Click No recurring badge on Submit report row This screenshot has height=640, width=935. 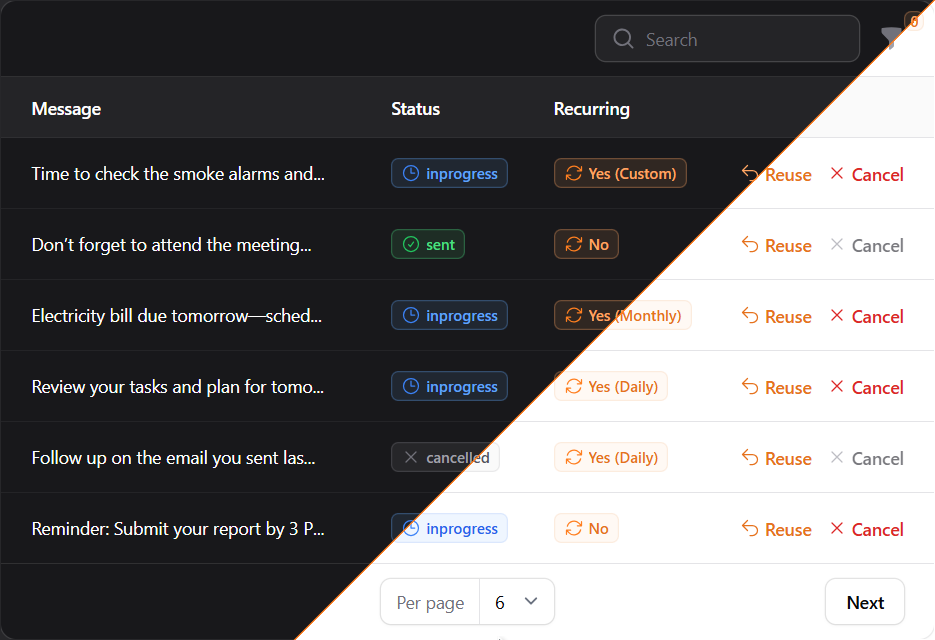pos(586,528)
